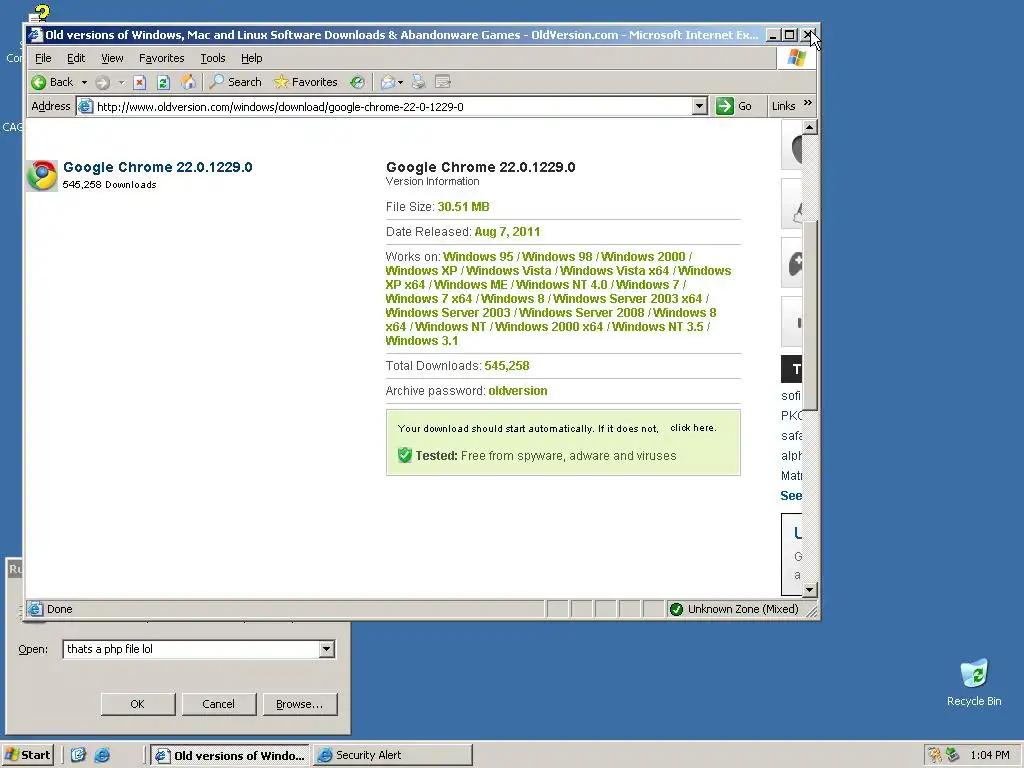Open the Start menu
This screenshot has width=1024, height=768.
pyautogui.click(x=27, y=755)
